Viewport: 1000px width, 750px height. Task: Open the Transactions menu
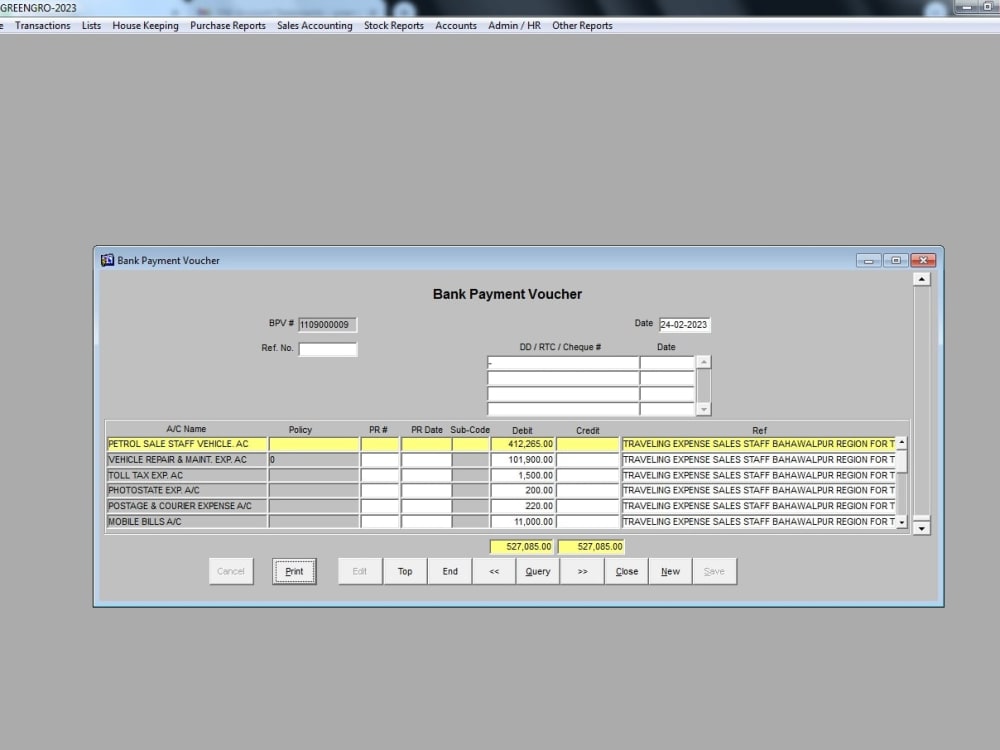tap(41, 26)
